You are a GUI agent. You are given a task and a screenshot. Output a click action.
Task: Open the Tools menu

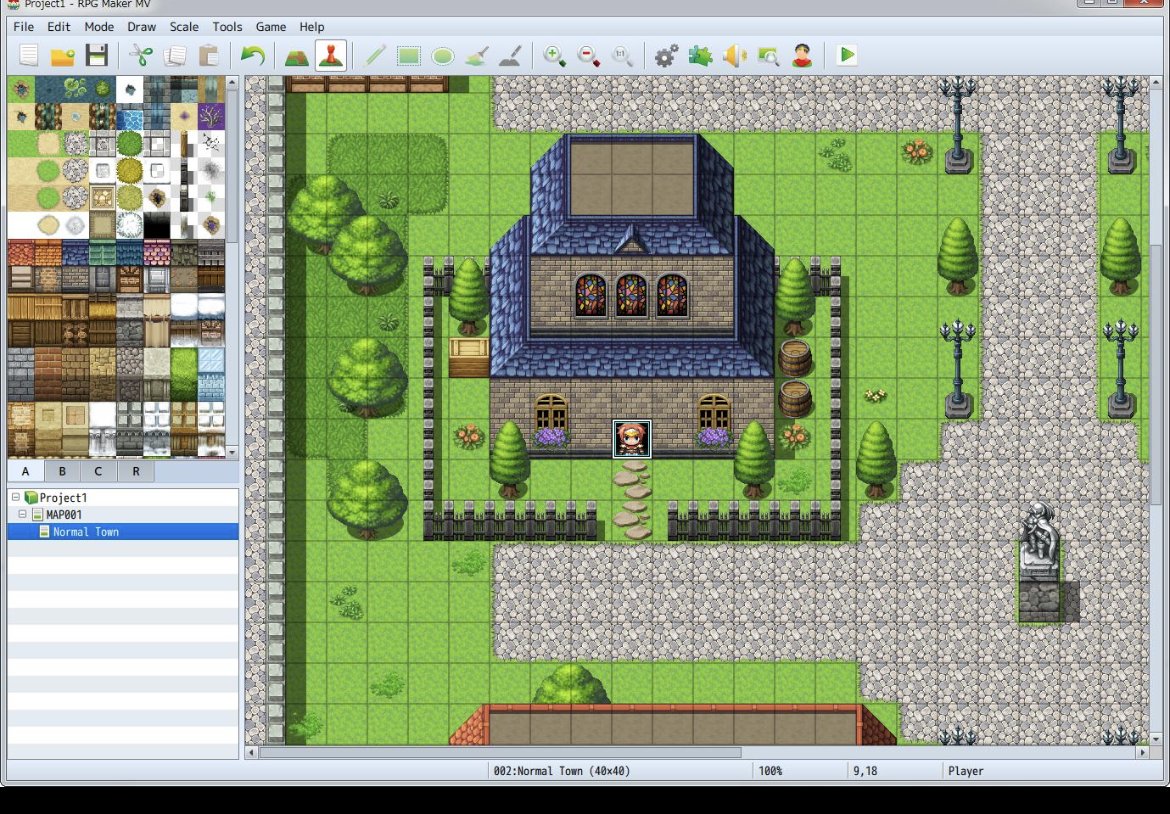227,26
